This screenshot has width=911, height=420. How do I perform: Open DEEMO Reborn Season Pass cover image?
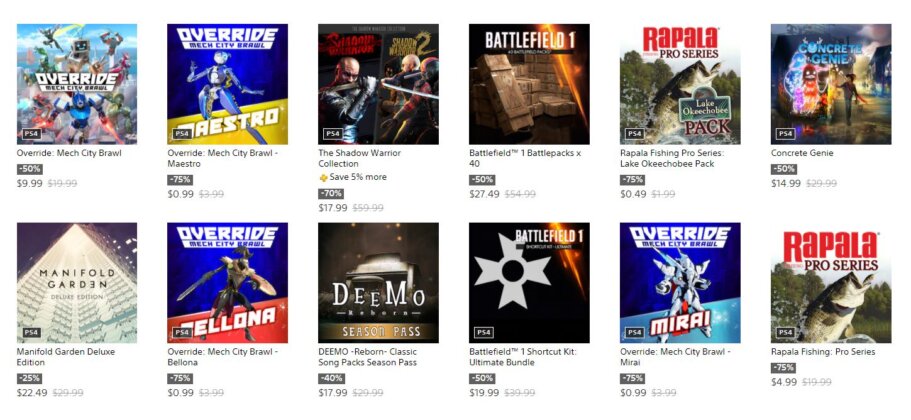[x=378, y=283]
